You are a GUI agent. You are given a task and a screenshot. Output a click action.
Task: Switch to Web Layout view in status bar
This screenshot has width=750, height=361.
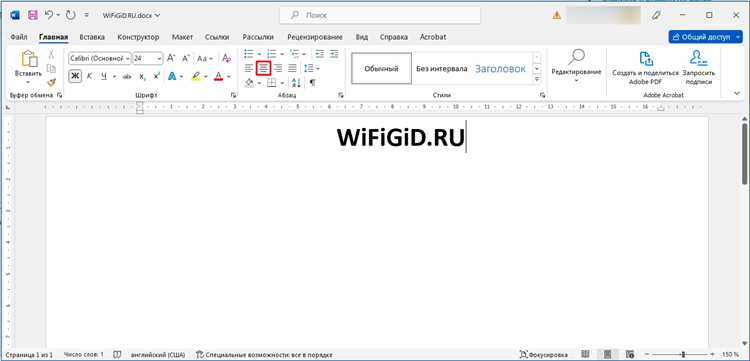click(x=629, y=354)
